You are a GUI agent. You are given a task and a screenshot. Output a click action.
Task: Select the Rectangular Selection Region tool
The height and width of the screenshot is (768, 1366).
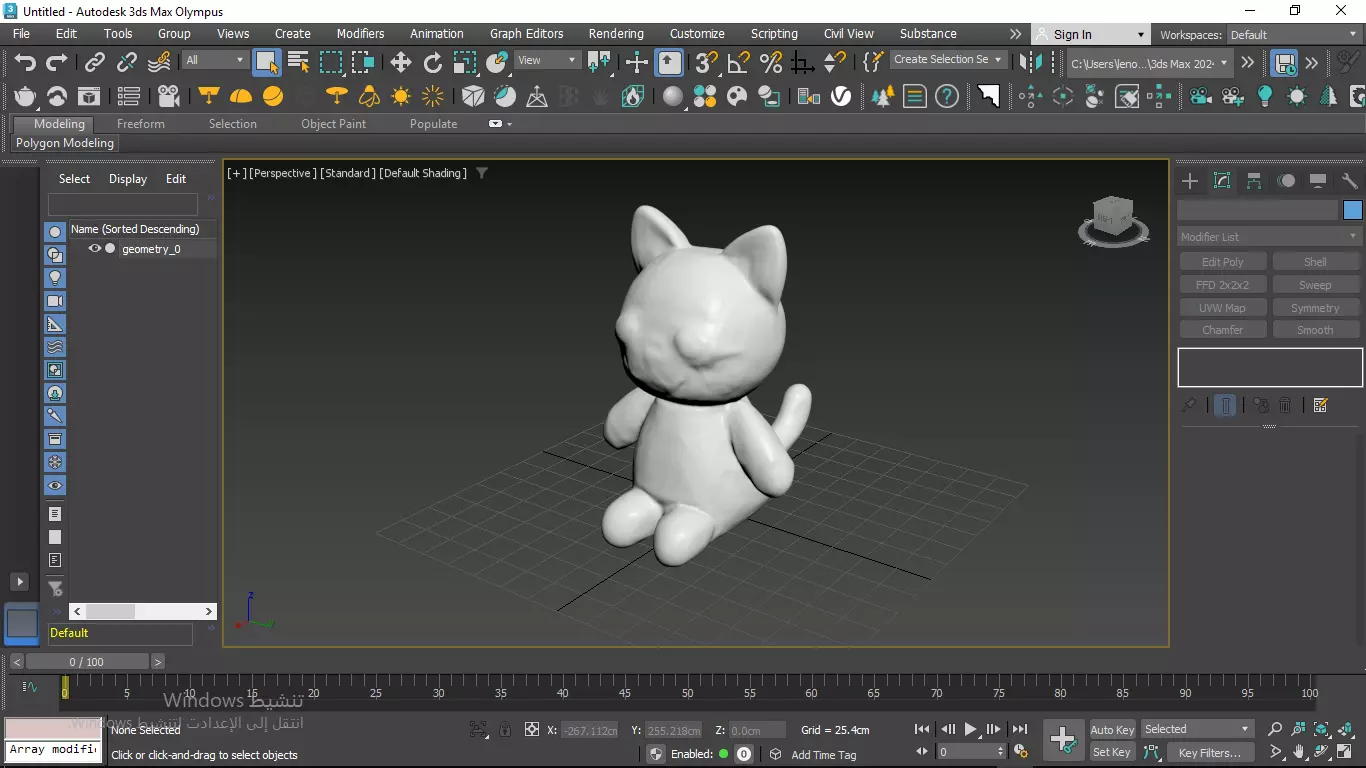pyautogui.click(x=331, y=62)
